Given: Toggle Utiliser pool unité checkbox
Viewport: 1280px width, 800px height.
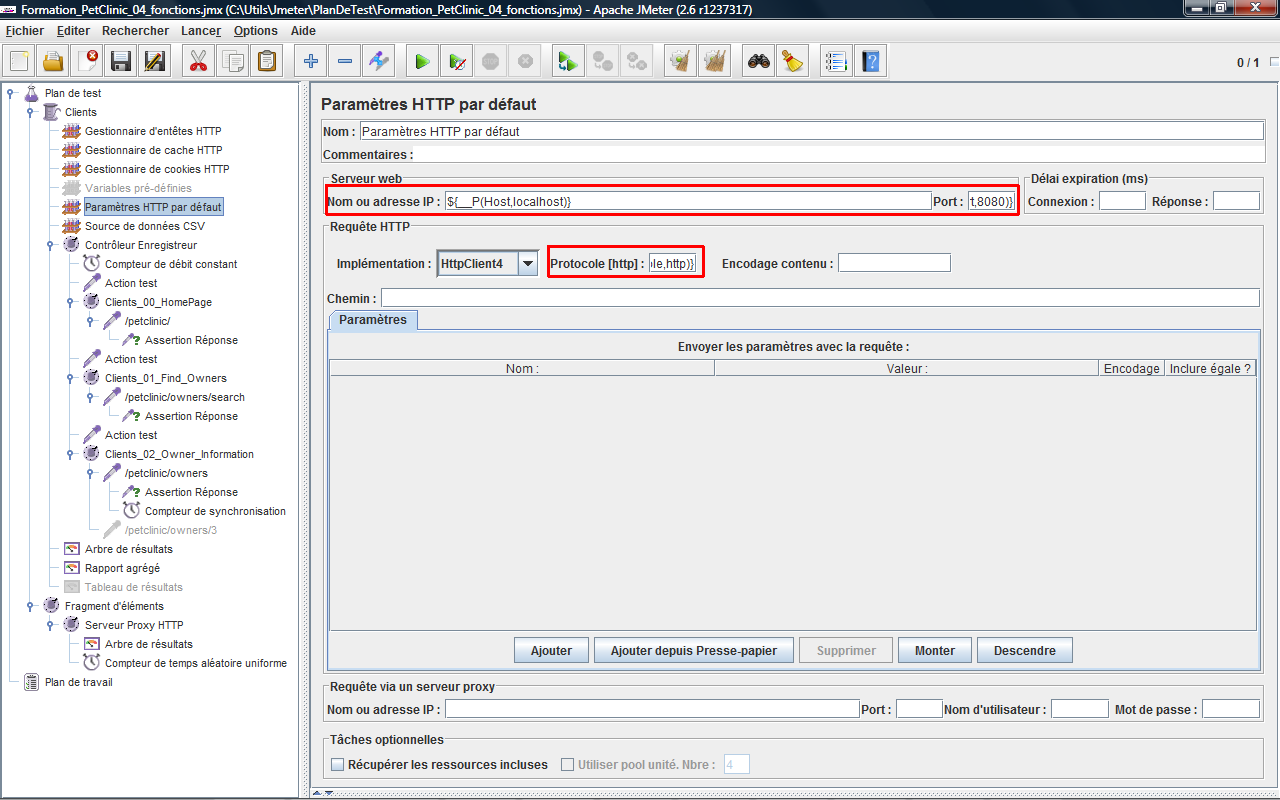Looking at the screenshot, I should 568,765.
